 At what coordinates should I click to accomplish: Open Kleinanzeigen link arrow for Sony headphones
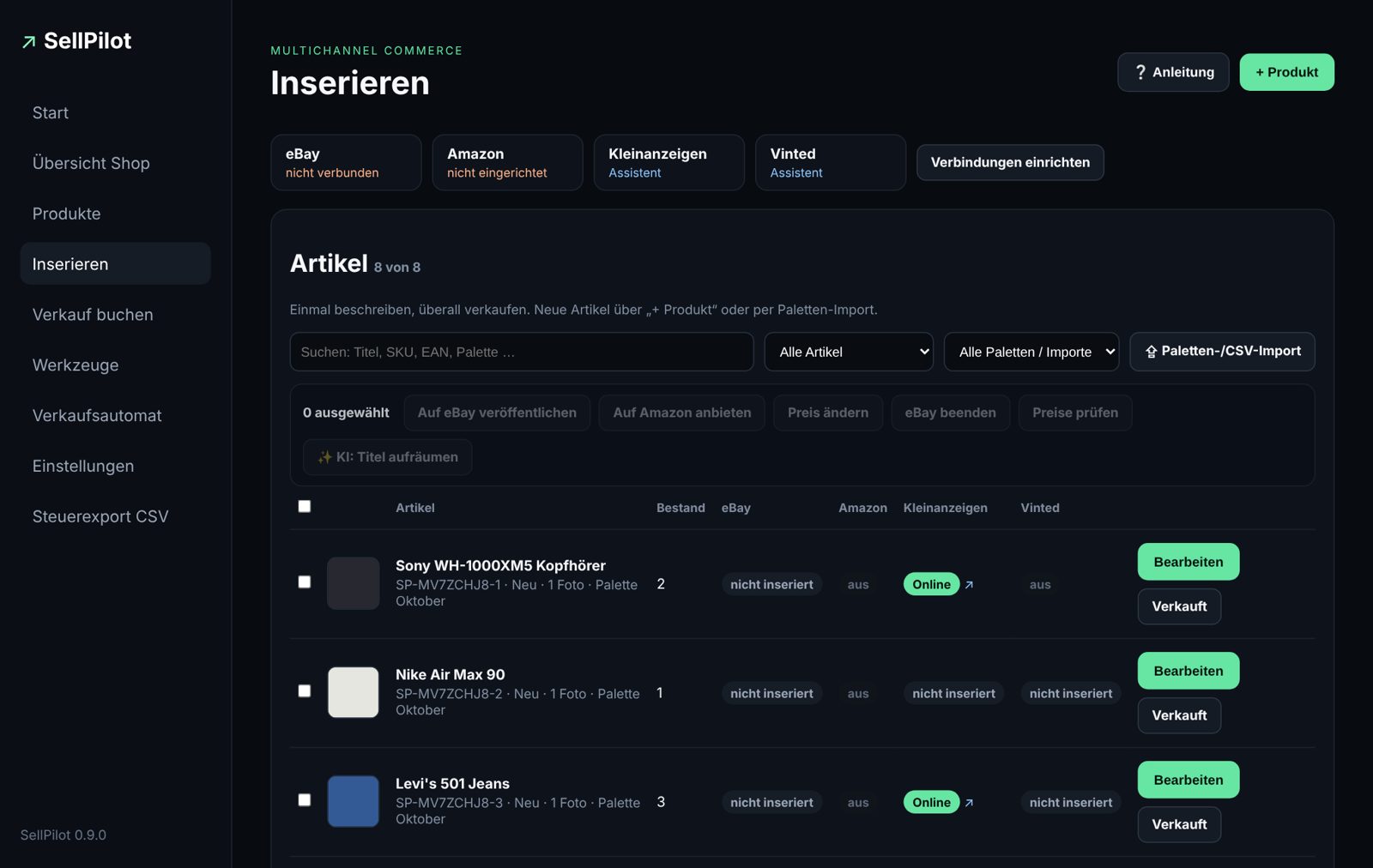pos(969,584)
